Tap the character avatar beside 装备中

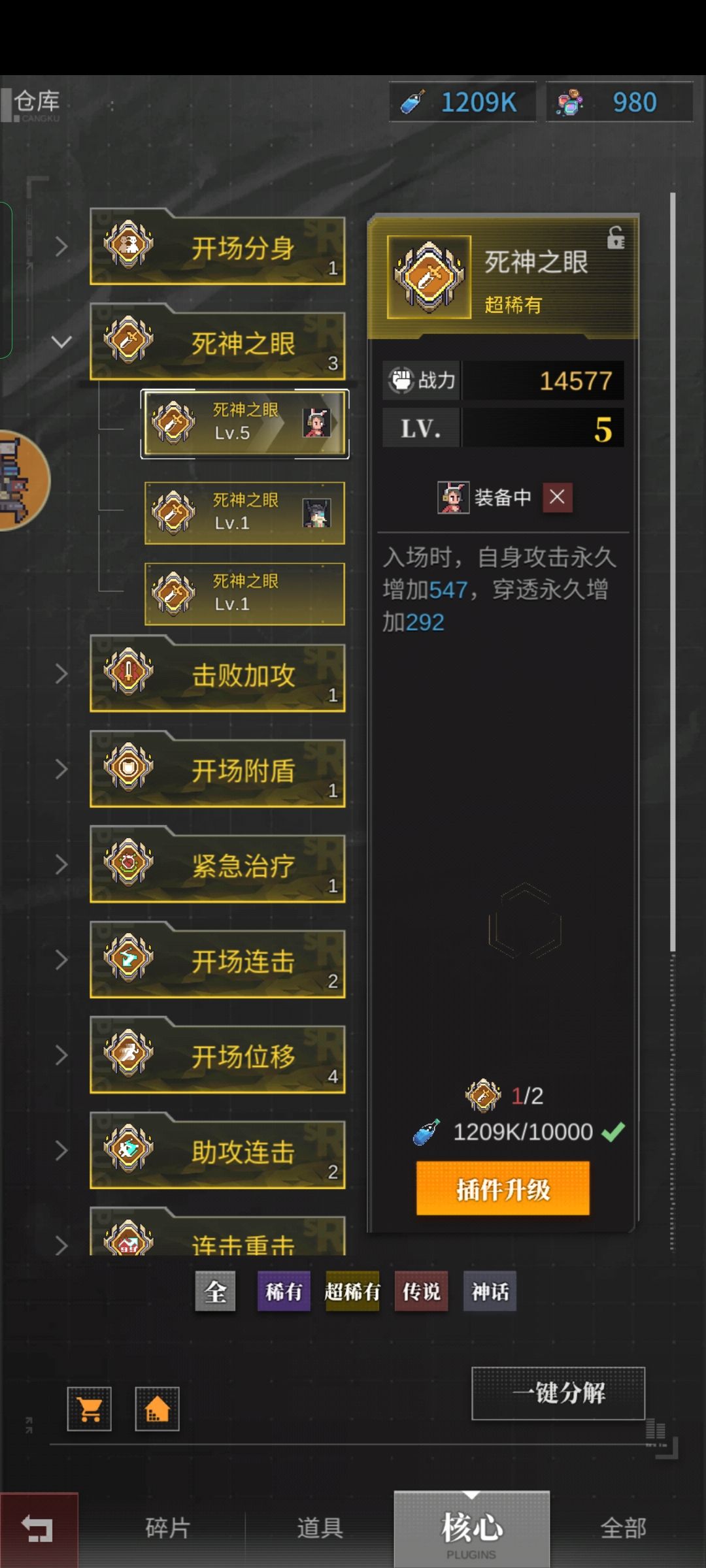[453, 497]
